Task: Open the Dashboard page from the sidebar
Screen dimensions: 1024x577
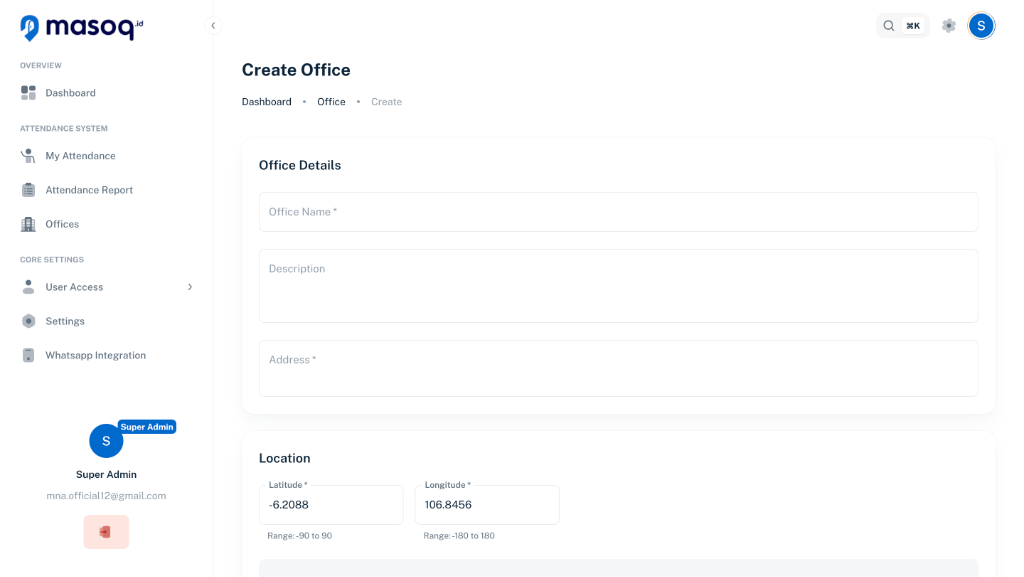Action: pyautogui.click(x=69, y=92)
